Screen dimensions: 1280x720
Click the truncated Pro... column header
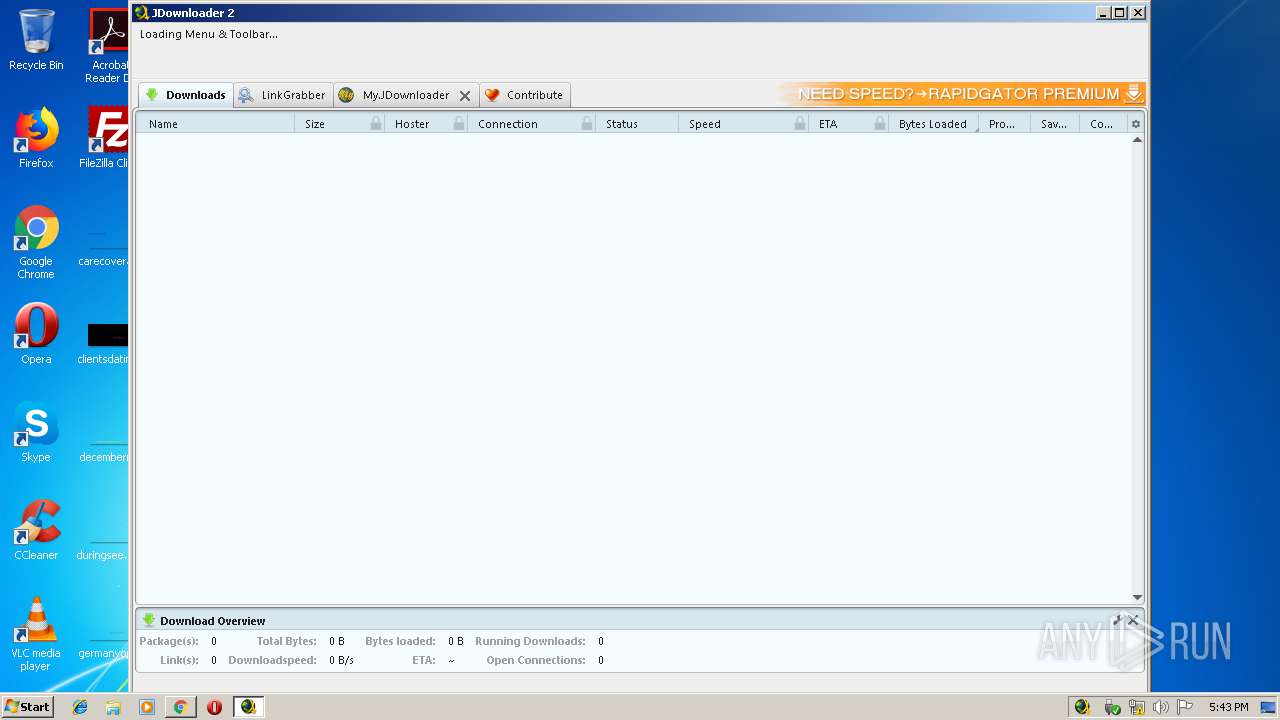(x=1004, y=124)
